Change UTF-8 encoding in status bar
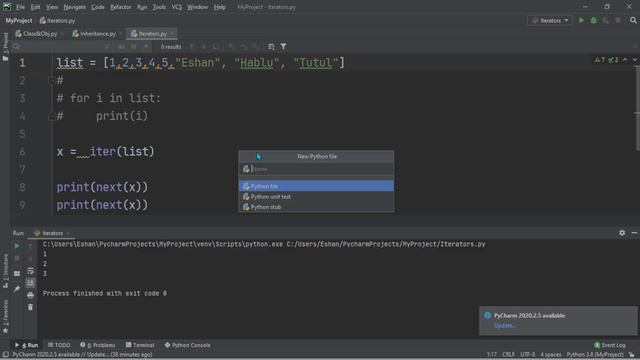 pos(528,355)
